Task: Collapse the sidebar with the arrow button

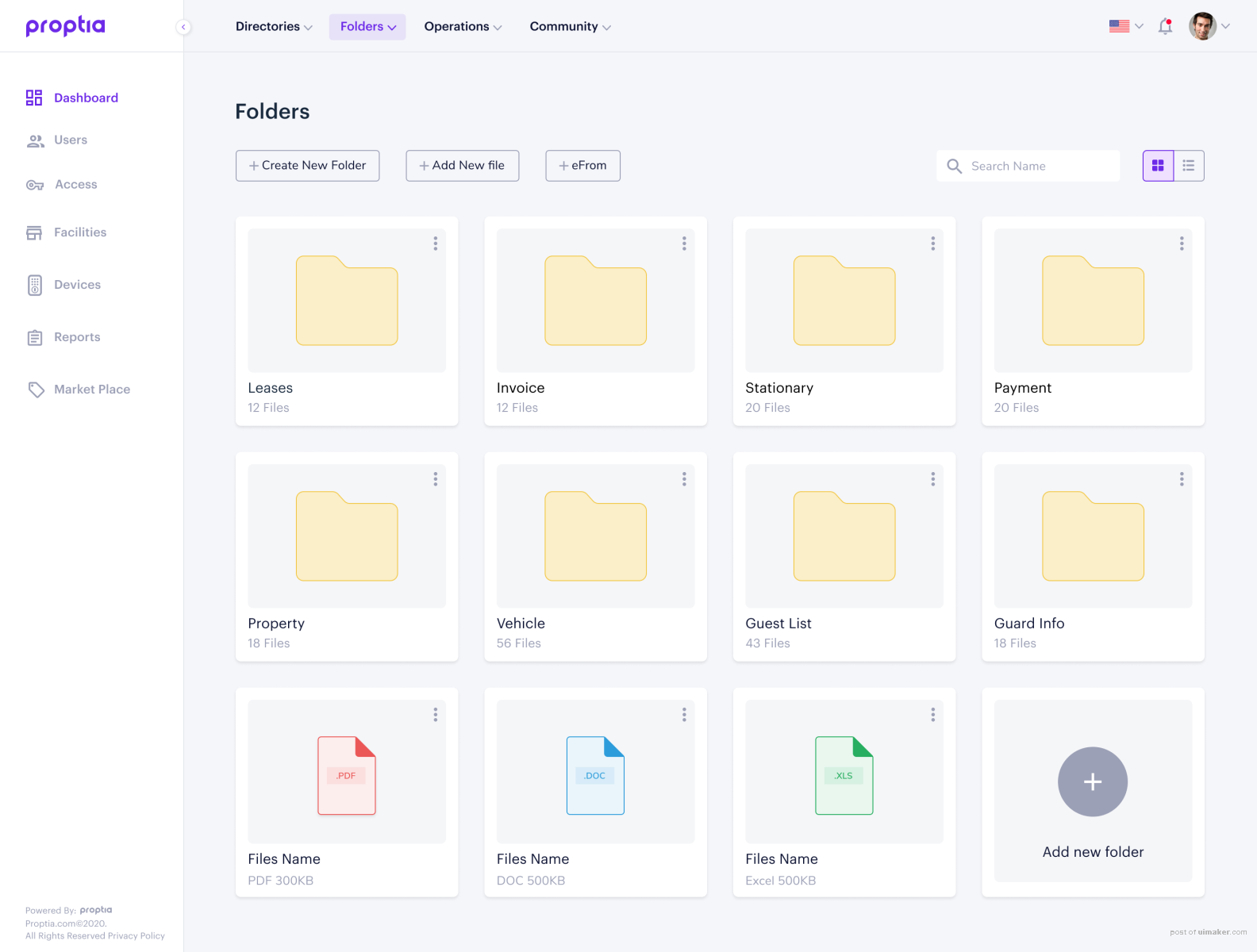Action: point(183,27)
